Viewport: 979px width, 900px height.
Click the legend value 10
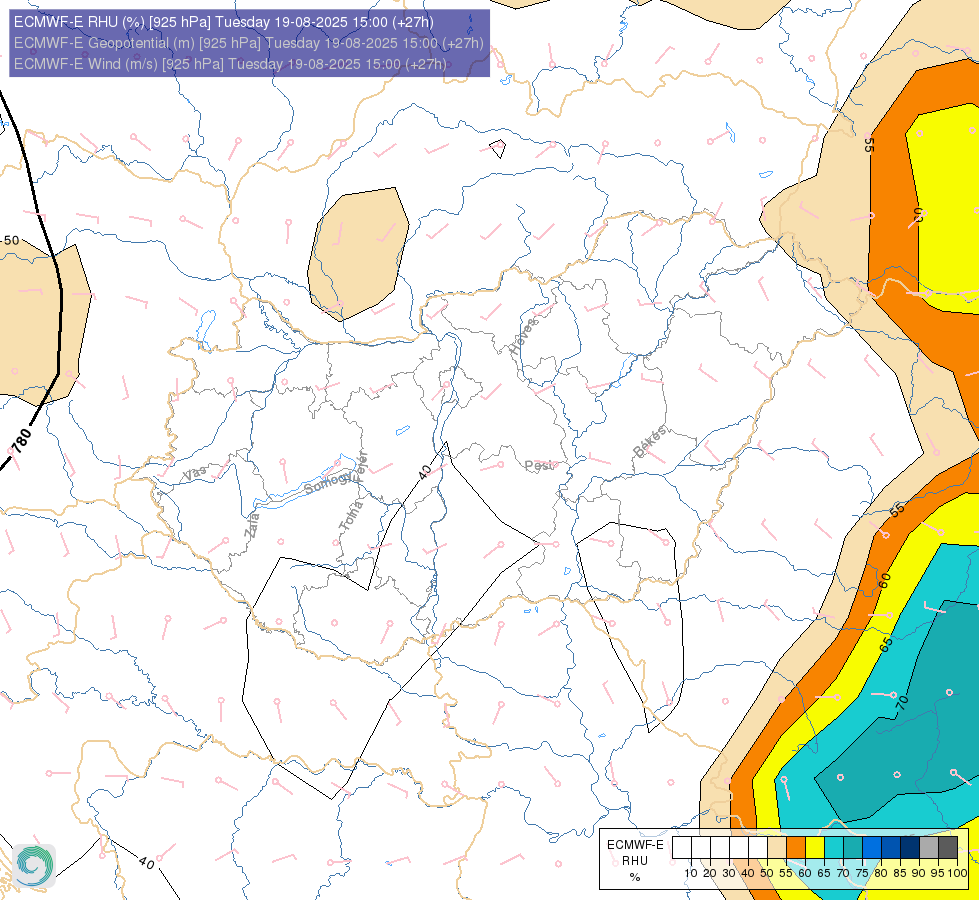691,873
